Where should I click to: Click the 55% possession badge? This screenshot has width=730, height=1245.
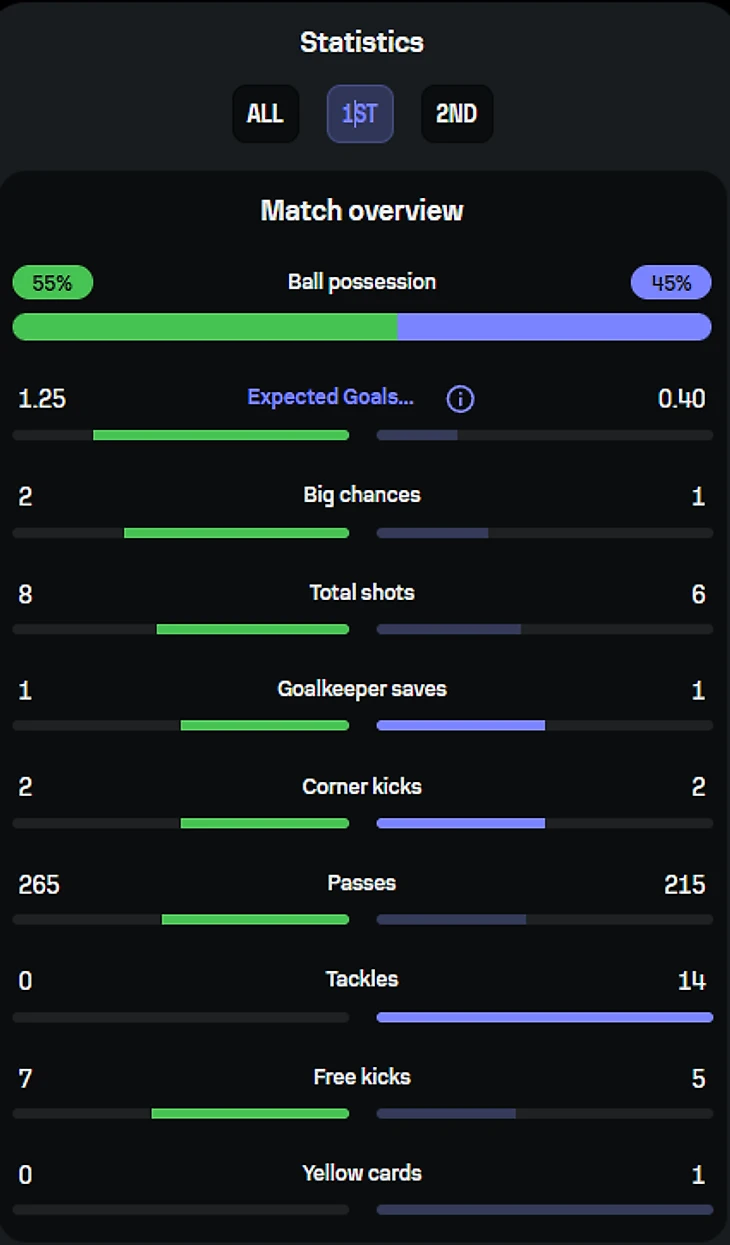[x=52, y=283]
